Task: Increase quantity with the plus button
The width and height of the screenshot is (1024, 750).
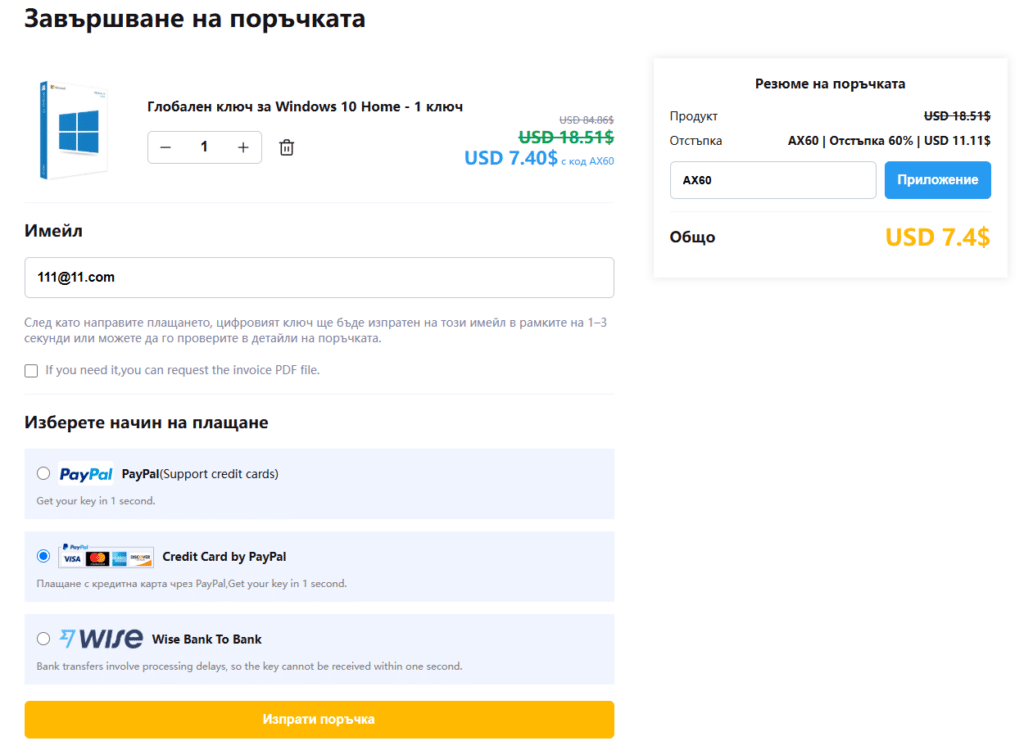Action: [243, 148]
